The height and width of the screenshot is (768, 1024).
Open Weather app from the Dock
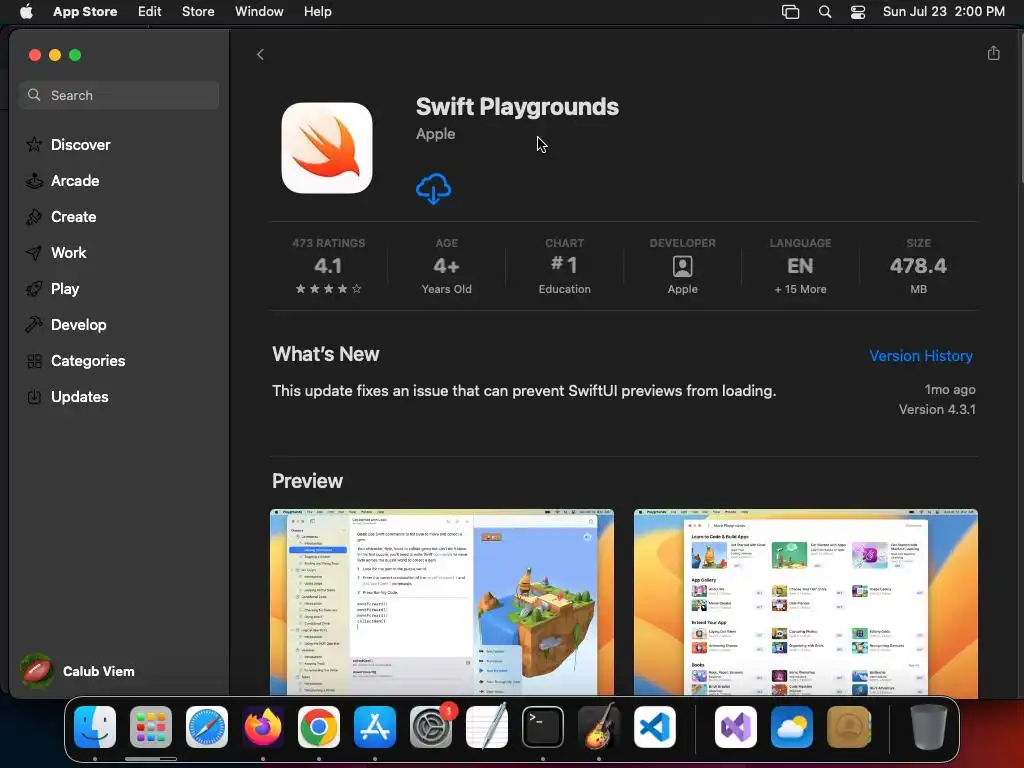coord(792,727)
